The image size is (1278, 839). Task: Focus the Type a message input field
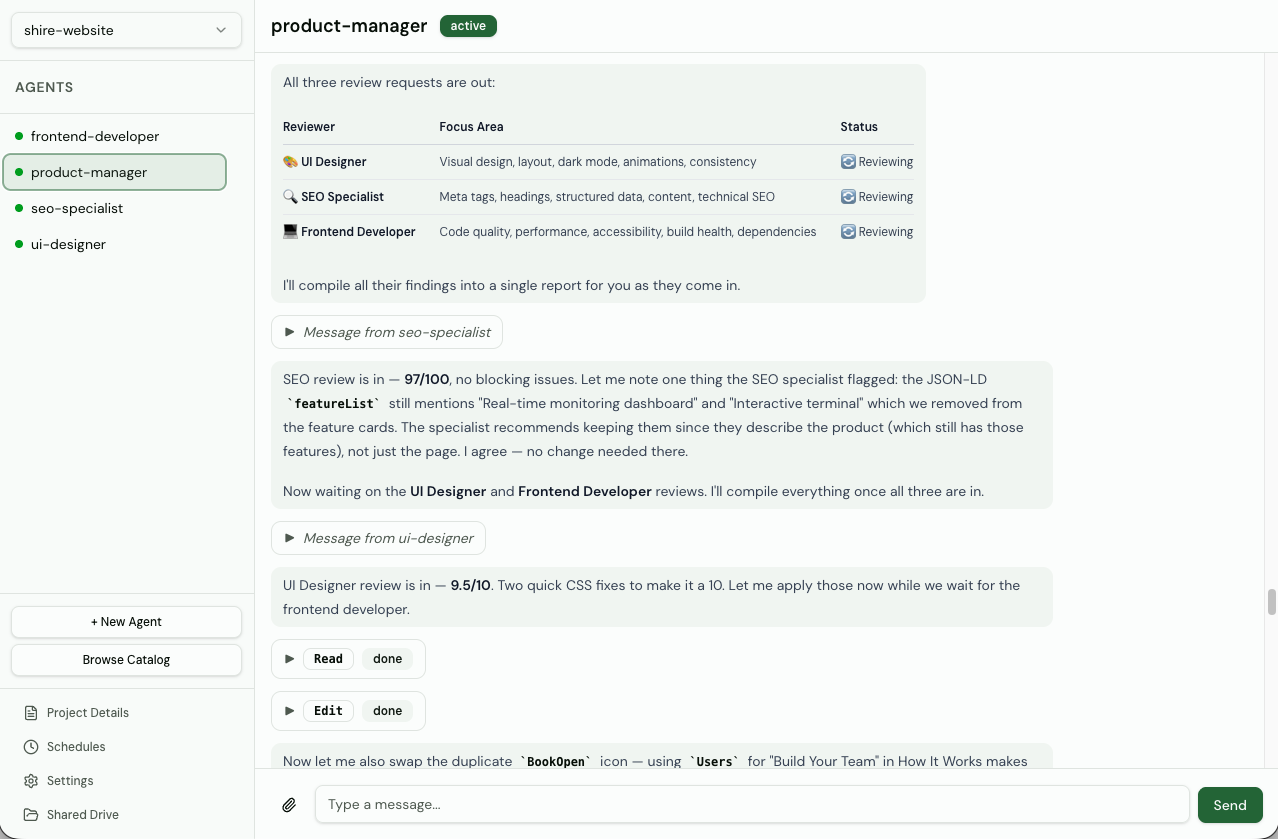pos(751,805)
